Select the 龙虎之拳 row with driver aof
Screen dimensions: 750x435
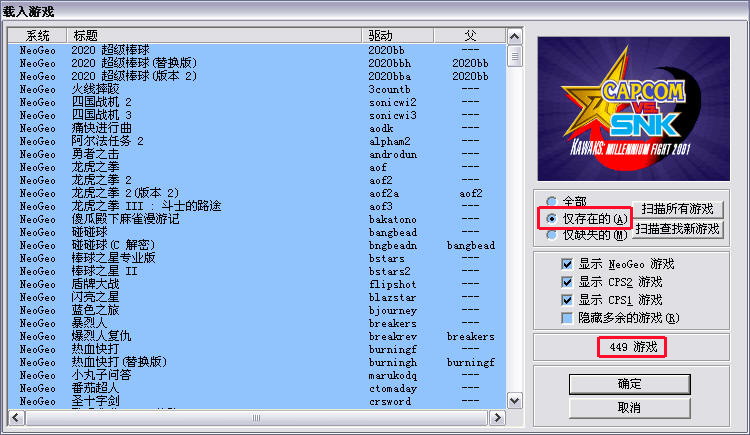[257, 167]
